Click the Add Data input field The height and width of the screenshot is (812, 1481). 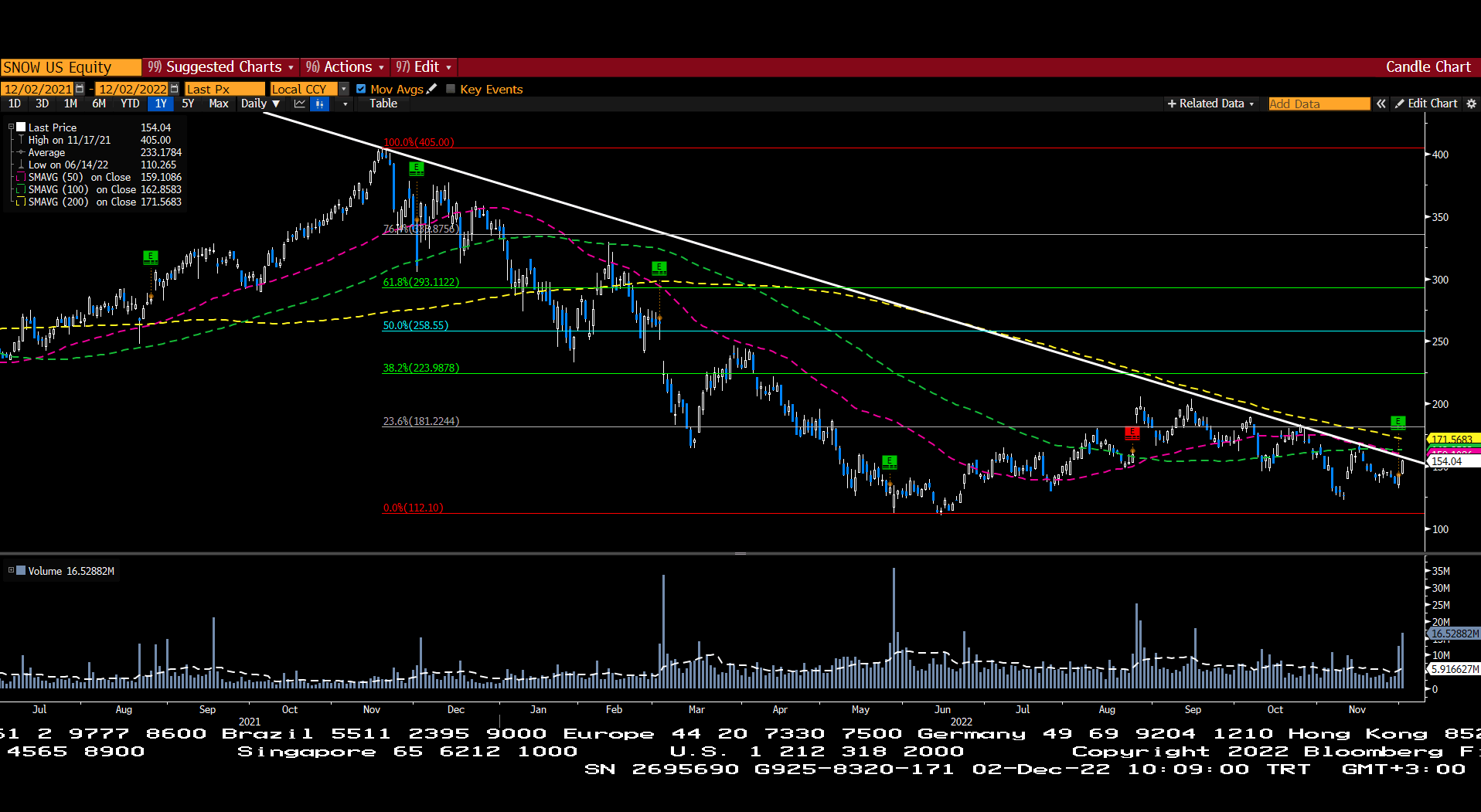tap(1319, 104)
